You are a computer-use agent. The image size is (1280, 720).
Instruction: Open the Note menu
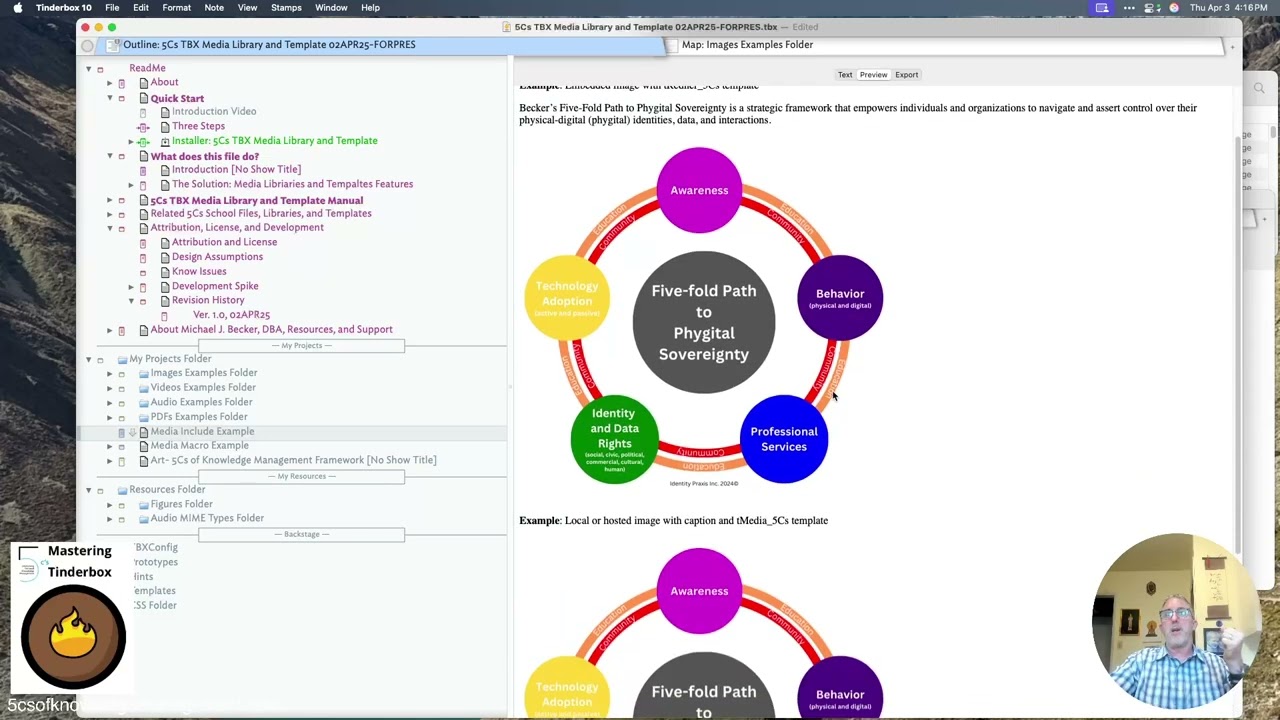coord(214,8)
